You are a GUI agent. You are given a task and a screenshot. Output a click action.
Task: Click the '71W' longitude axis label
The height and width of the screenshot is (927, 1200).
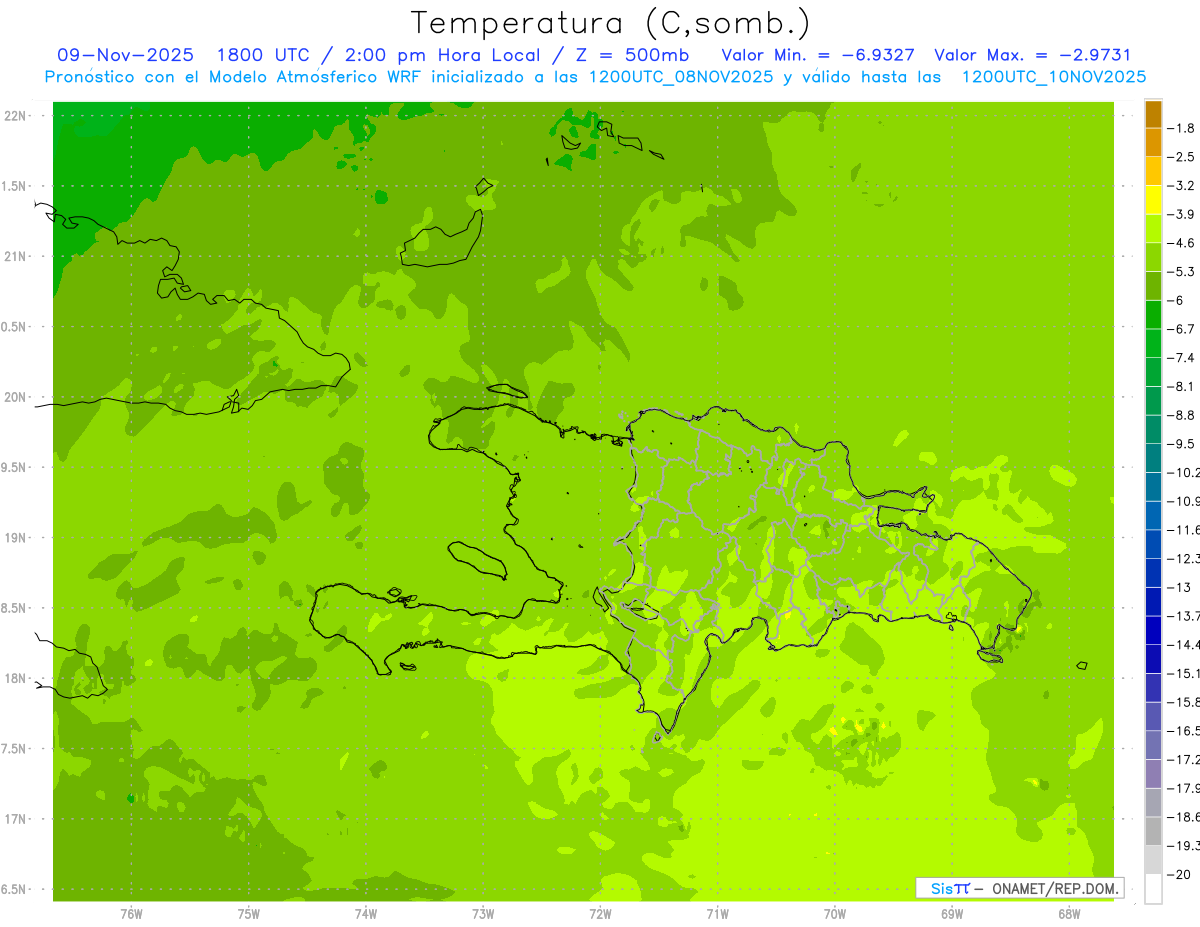(x=717, y=913)
